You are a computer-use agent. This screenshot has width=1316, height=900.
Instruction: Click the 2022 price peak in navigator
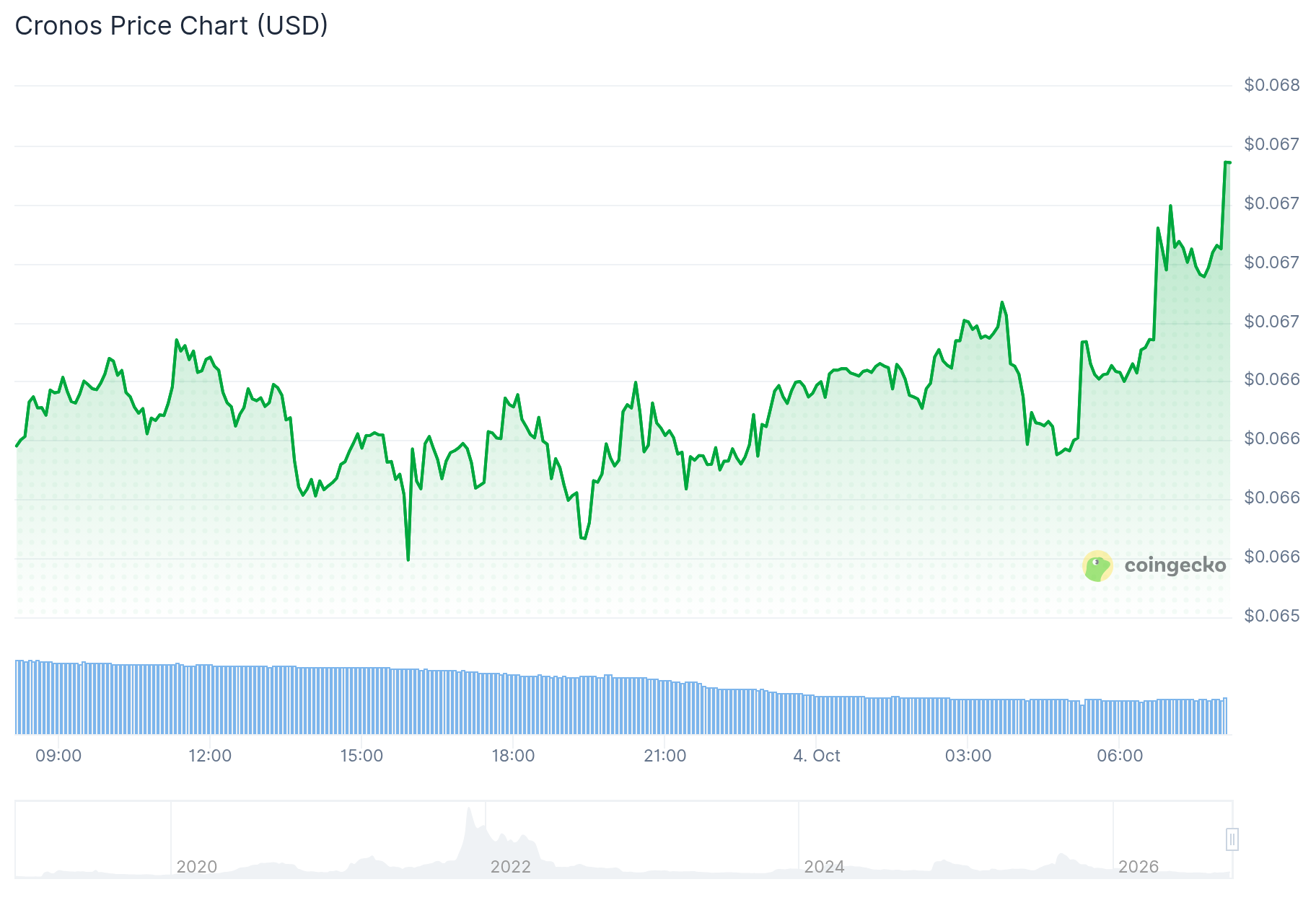coord(470,809)
